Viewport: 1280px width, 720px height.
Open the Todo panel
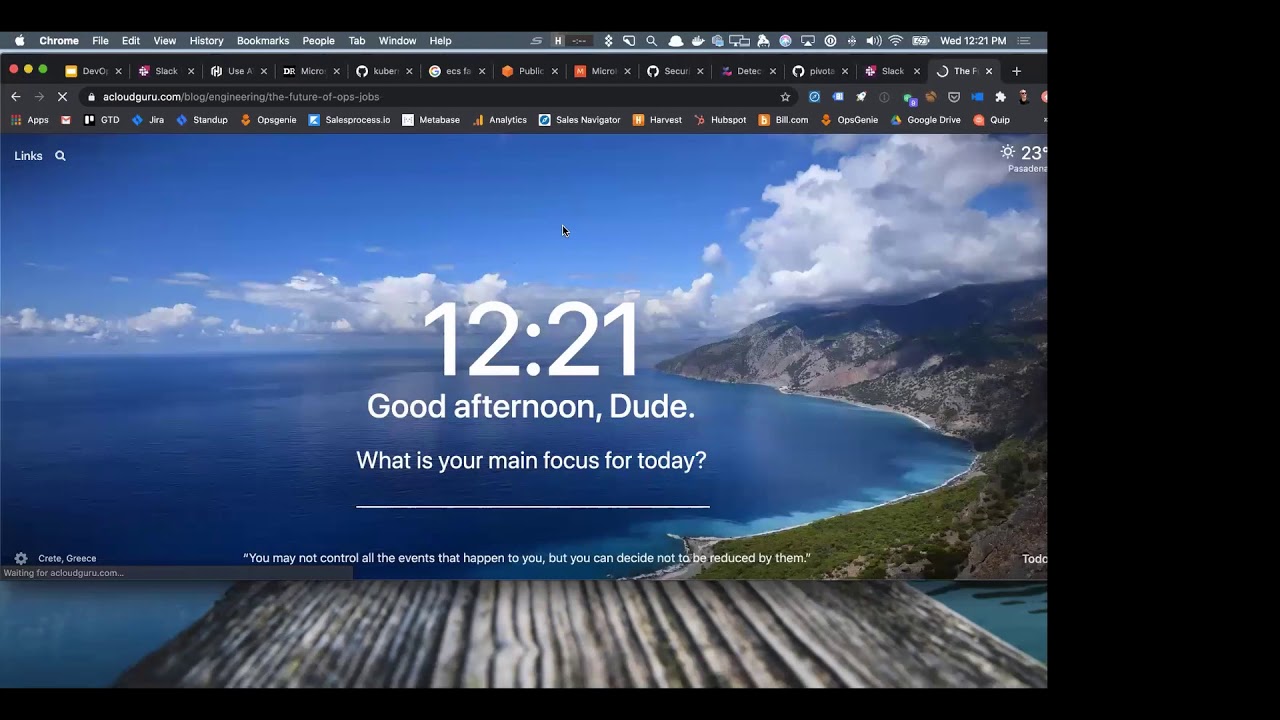[x=1034, y=559]
